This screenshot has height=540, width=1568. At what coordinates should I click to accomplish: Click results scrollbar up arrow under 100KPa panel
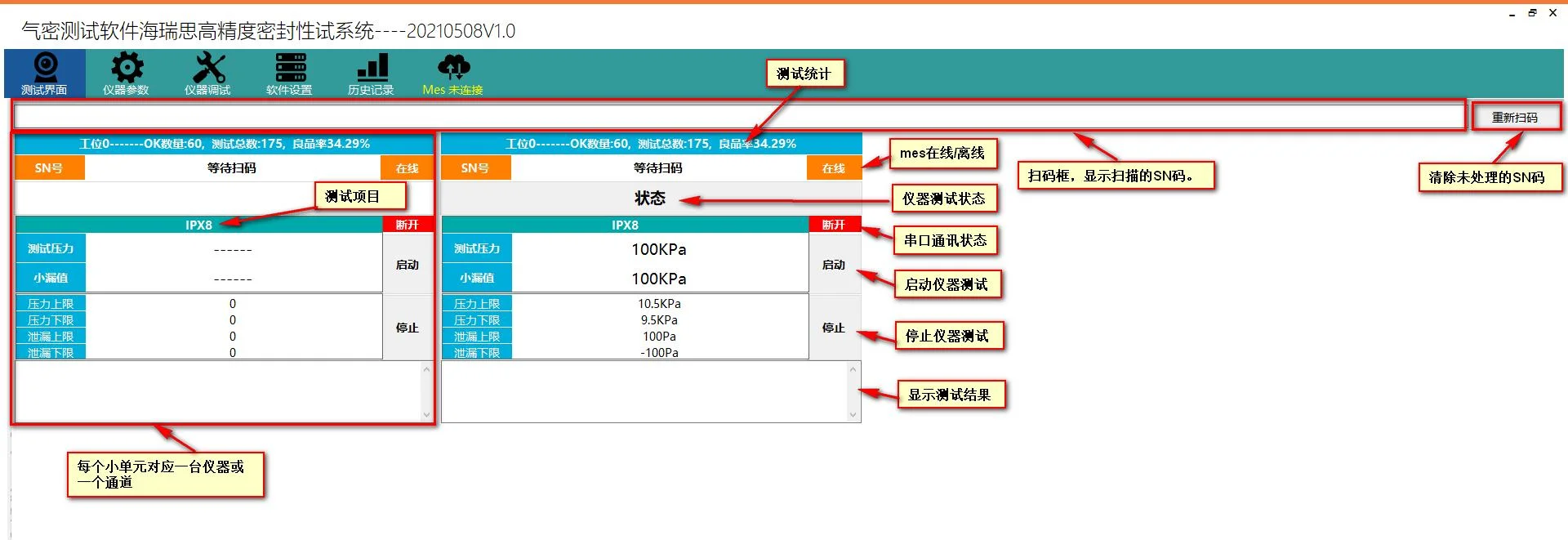tap(853, 369)
